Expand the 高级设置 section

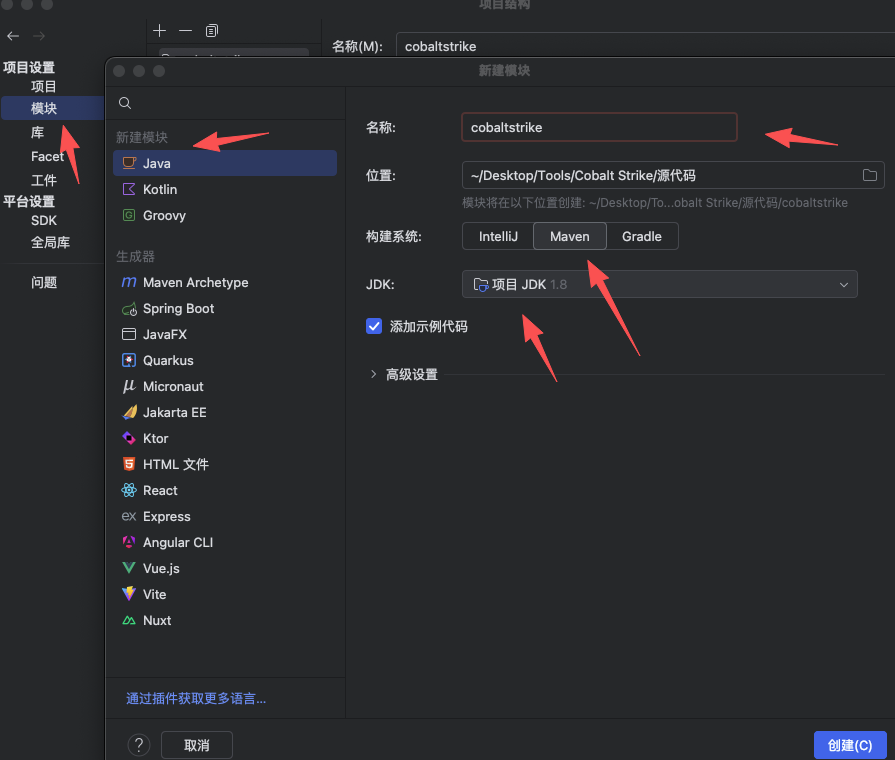(374, 375)
